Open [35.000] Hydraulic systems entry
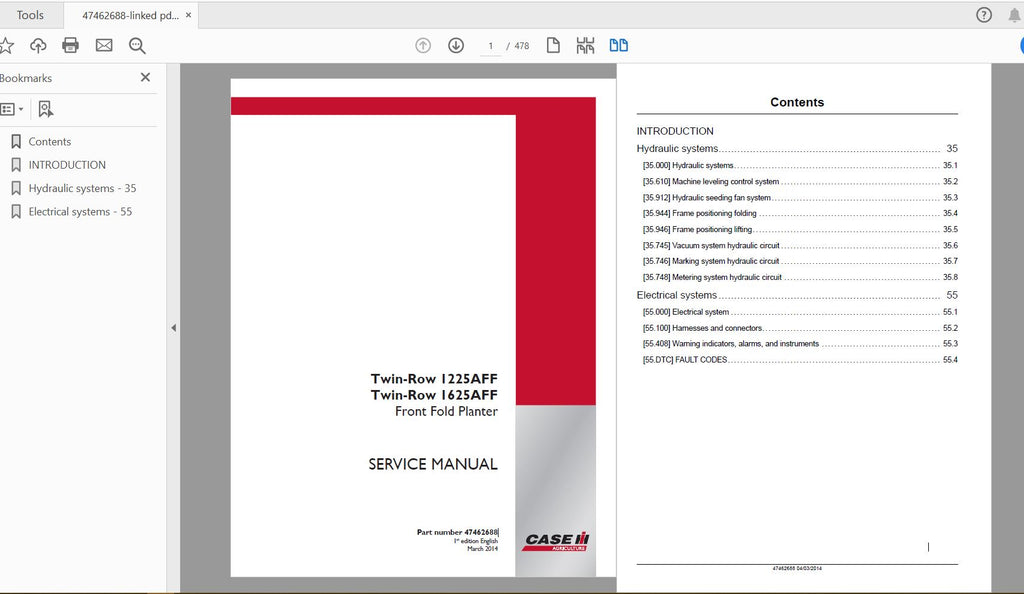The height and width of the screenshot is (594, 1024). point(800,166)
